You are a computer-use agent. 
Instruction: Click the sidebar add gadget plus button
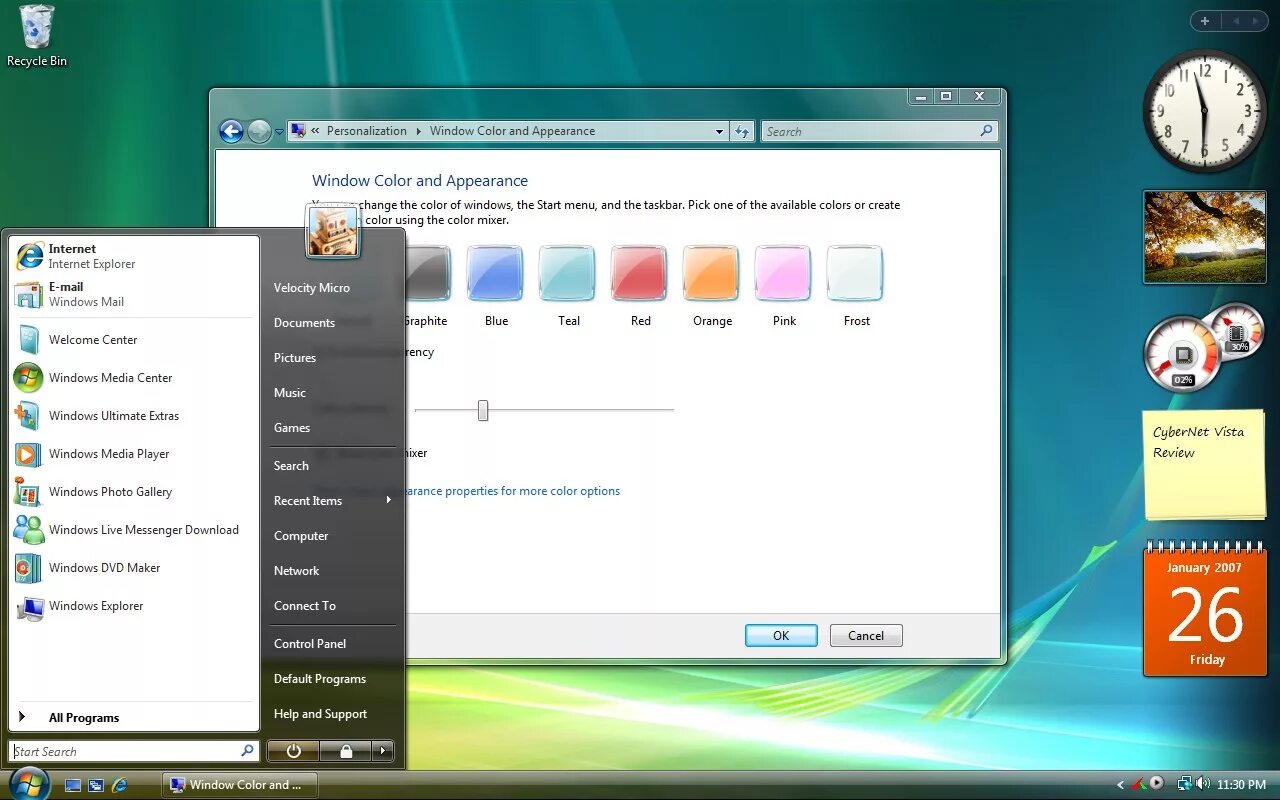coord(1205,21)
